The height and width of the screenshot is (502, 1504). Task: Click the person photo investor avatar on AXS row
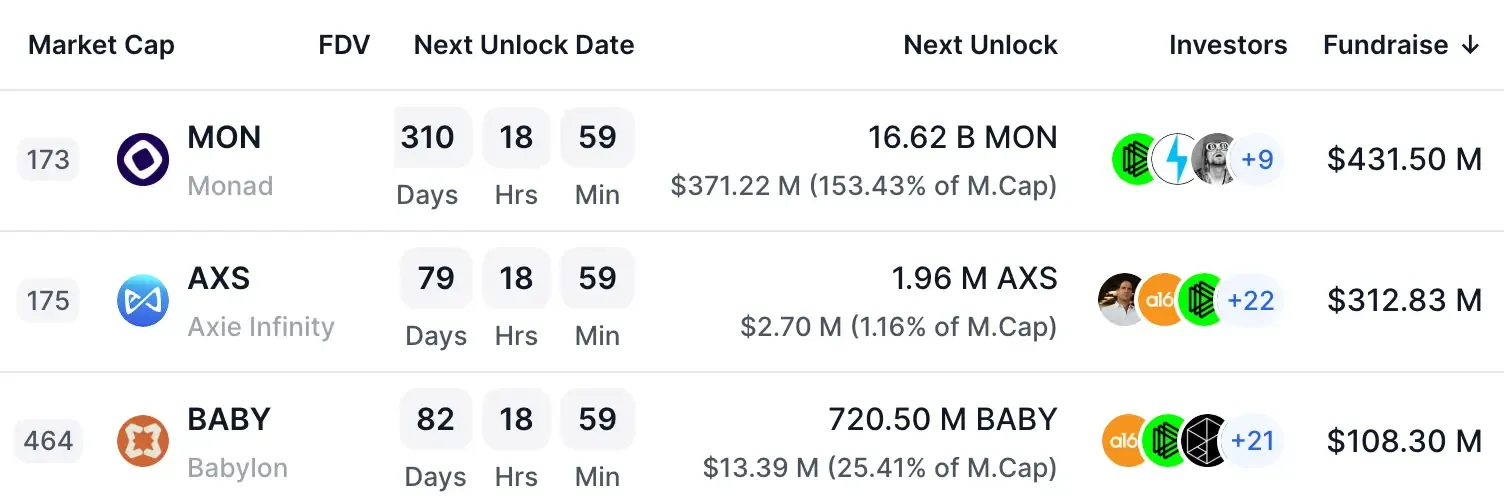[x=1122, y=300]
